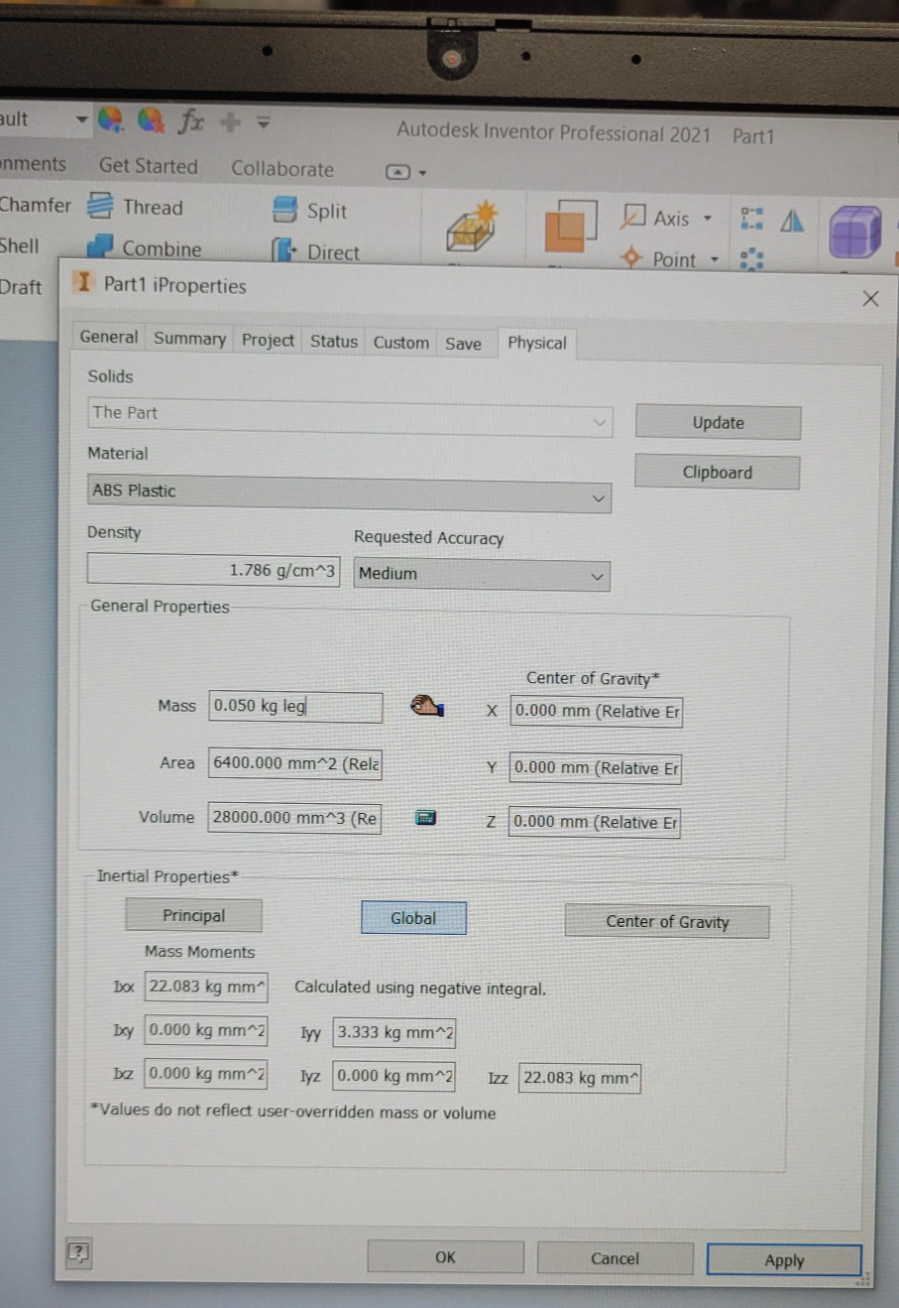The width and height of the screenshot is (899, 1308).
Task: Click the Axis work feature icon
Action: point(634,217)
